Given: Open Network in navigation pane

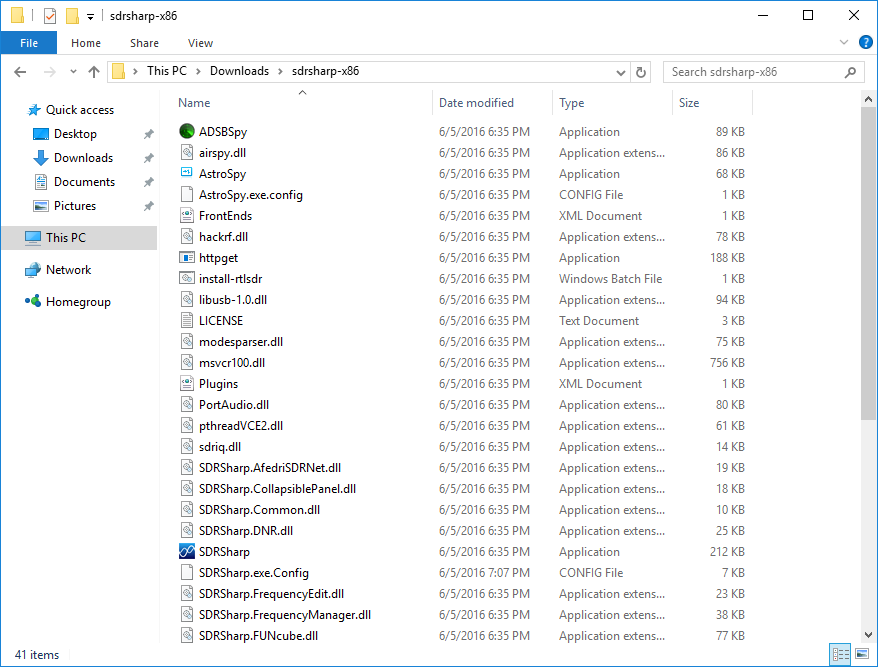Looking at the screenshot, I should point(68,270).
